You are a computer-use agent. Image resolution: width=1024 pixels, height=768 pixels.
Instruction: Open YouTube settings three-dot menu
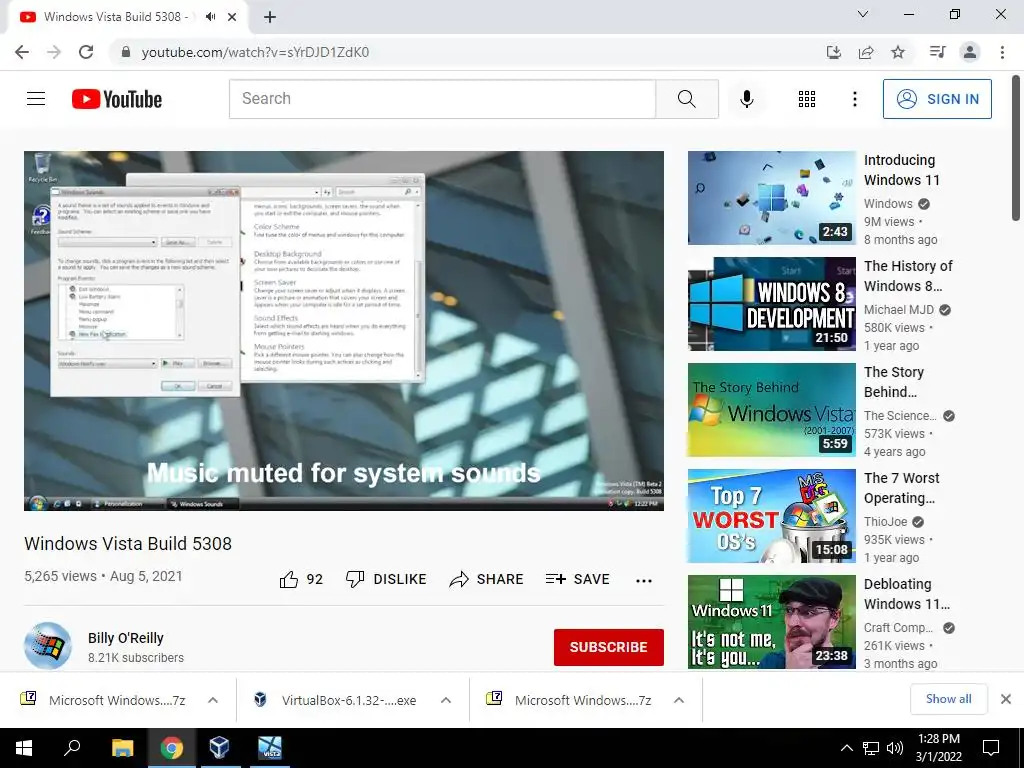854,99
